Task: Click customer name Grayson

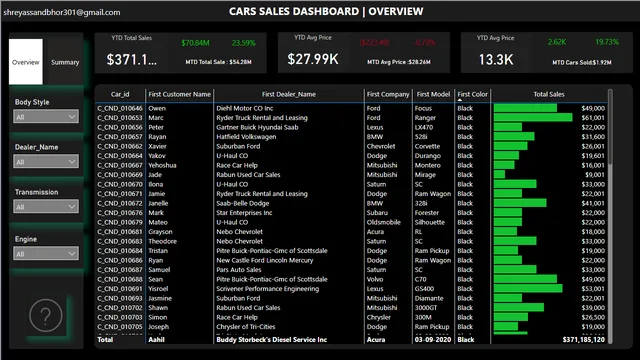Action: click(x=160, y=232)
